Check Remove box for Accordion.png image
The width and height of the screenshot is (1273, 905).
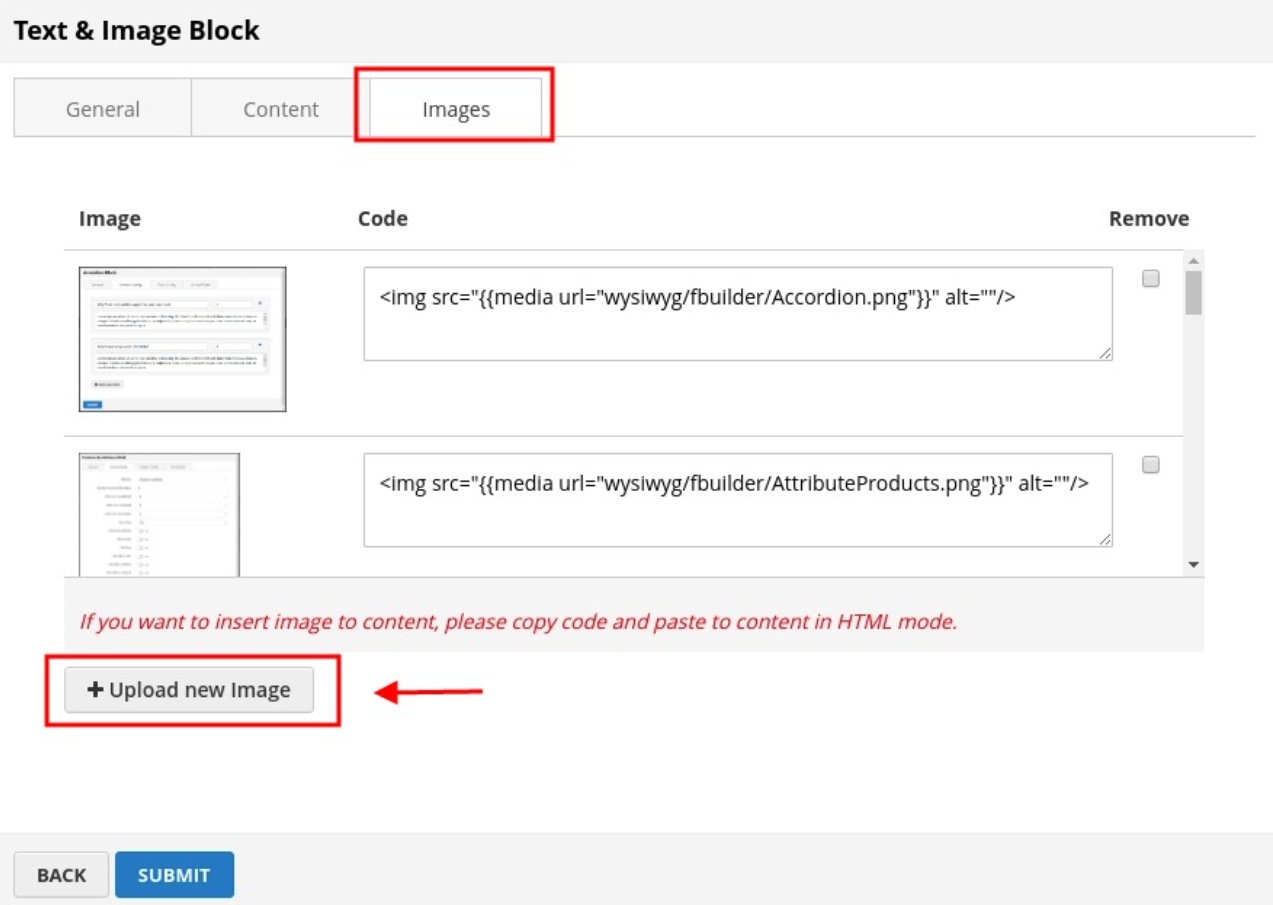[1151, 279]
